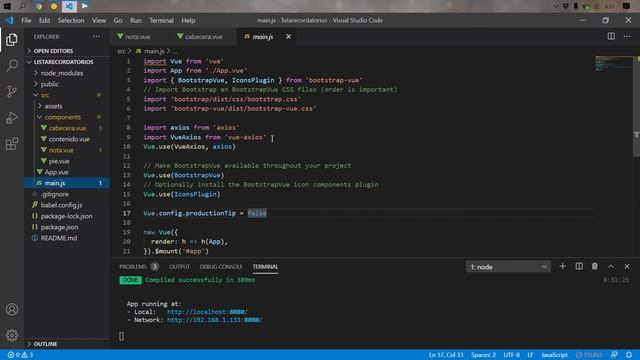
Task: Click the Windows Start button
Action: (x=7, y=6)
